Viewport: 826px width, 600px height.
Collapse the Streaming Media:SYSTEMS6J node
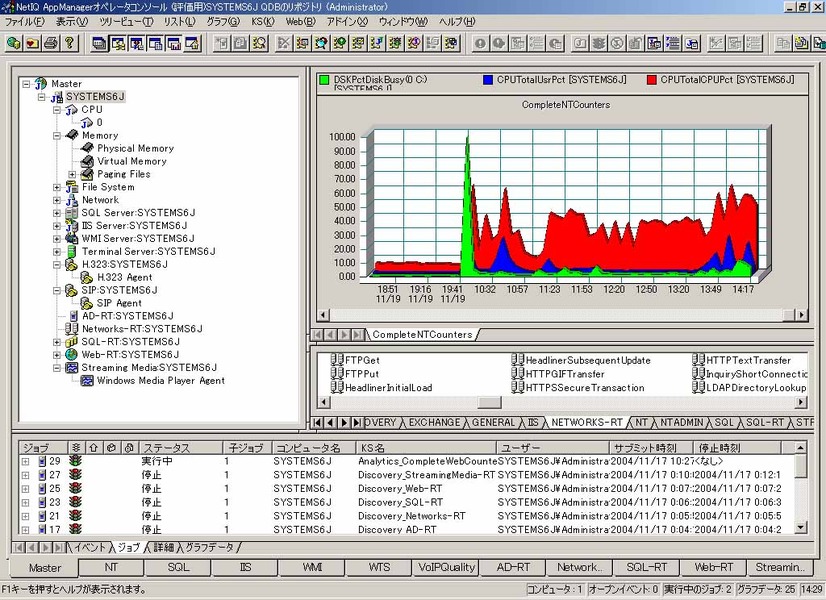tap(57, 368)
